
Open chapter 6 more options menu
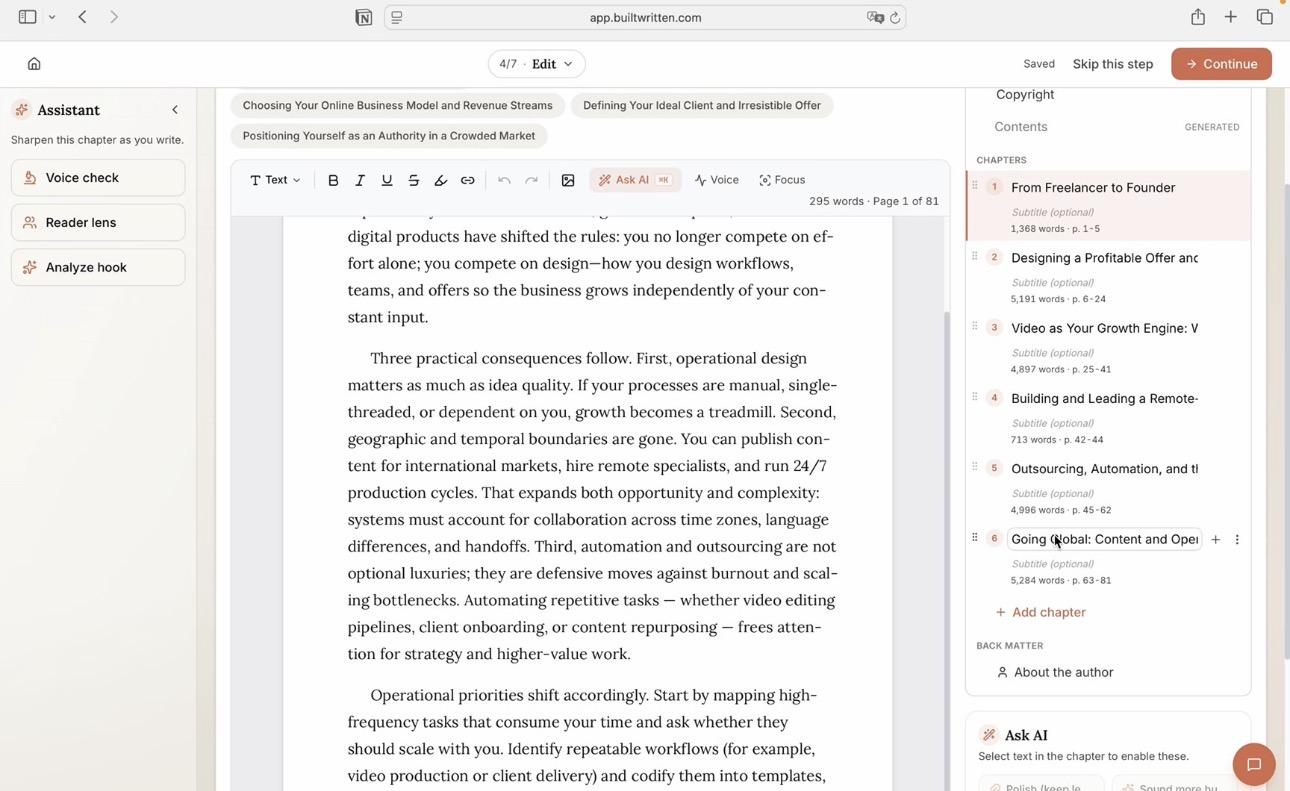(1237, 540)
